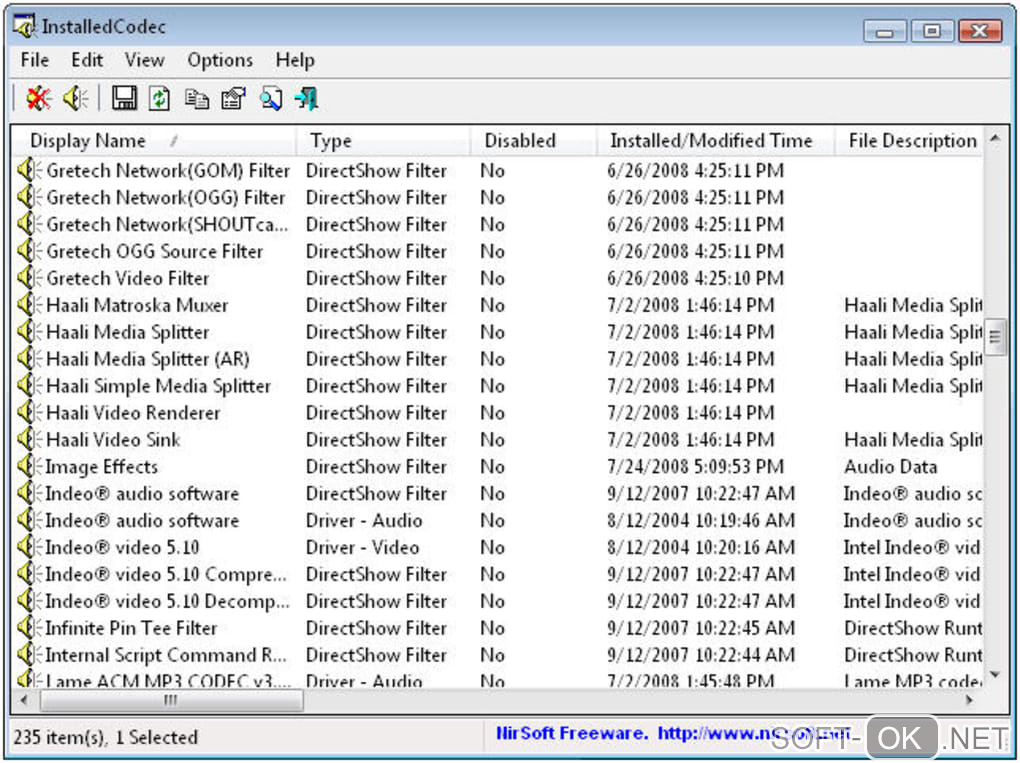This screenshot has height=763, width=1020.
Task: Sort by the Disabled column header
Action: click(533, 141)
